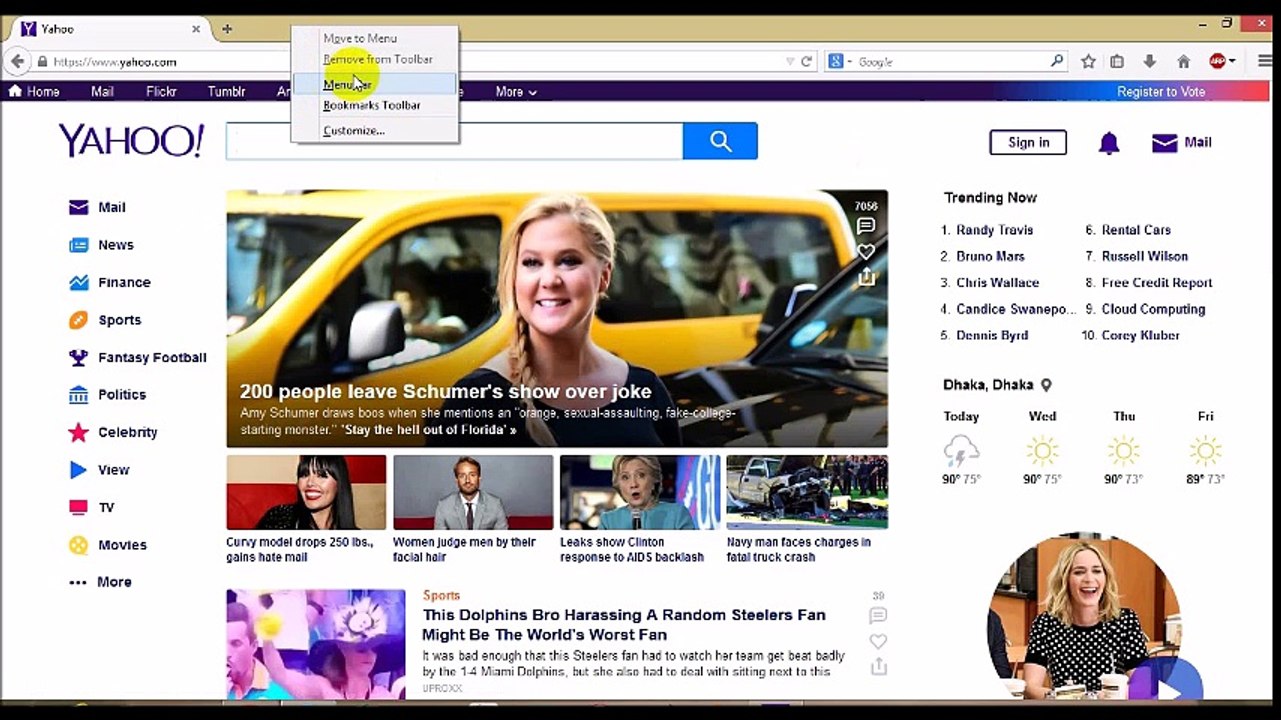Bookmark this page with the star icon
Viewport: 1281px width, 720px height.
pyautogui.click(x=1088, y=62)
